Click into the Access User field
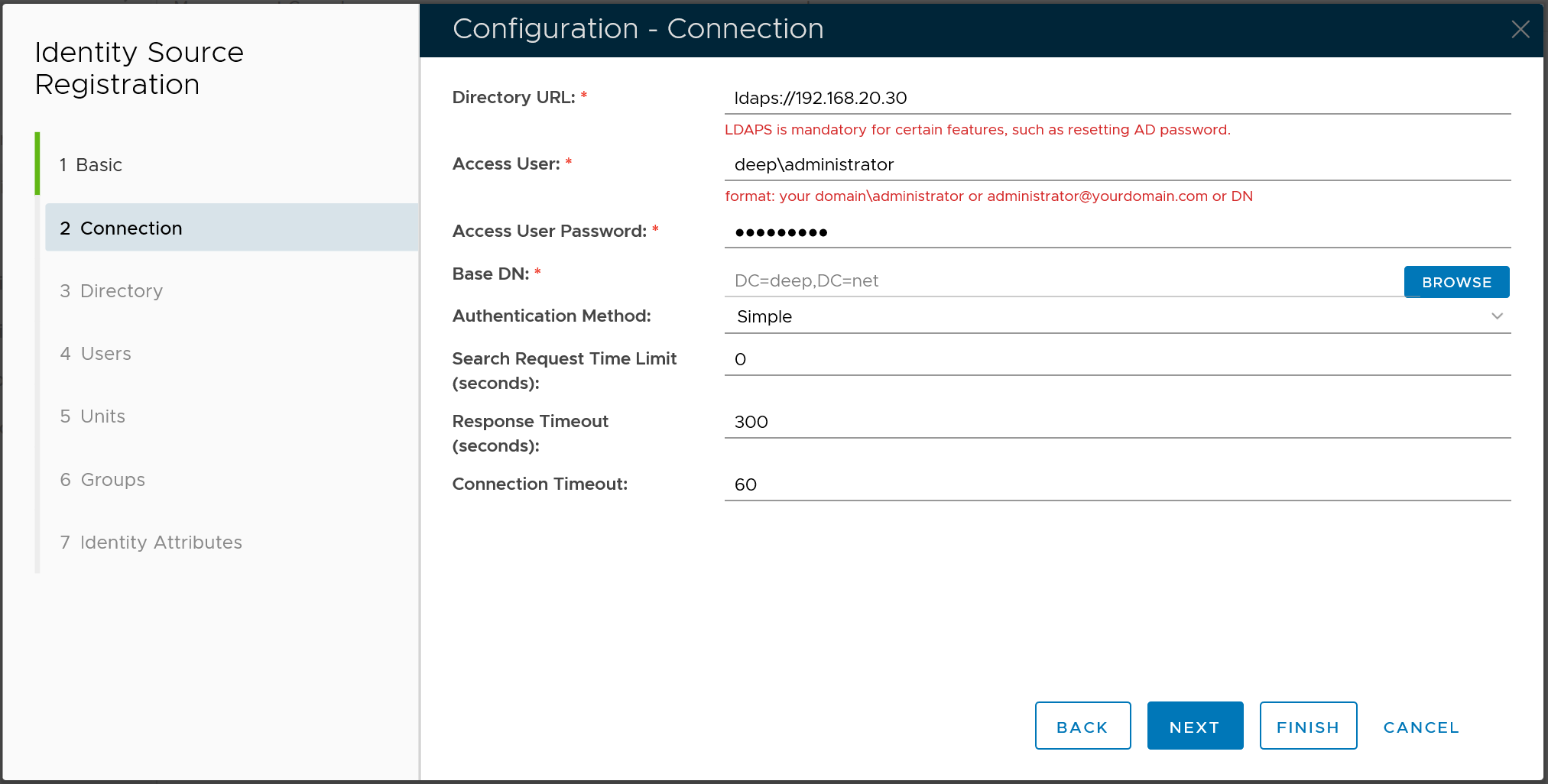This screenshot has width=1548, height=784. [1116, 165]
